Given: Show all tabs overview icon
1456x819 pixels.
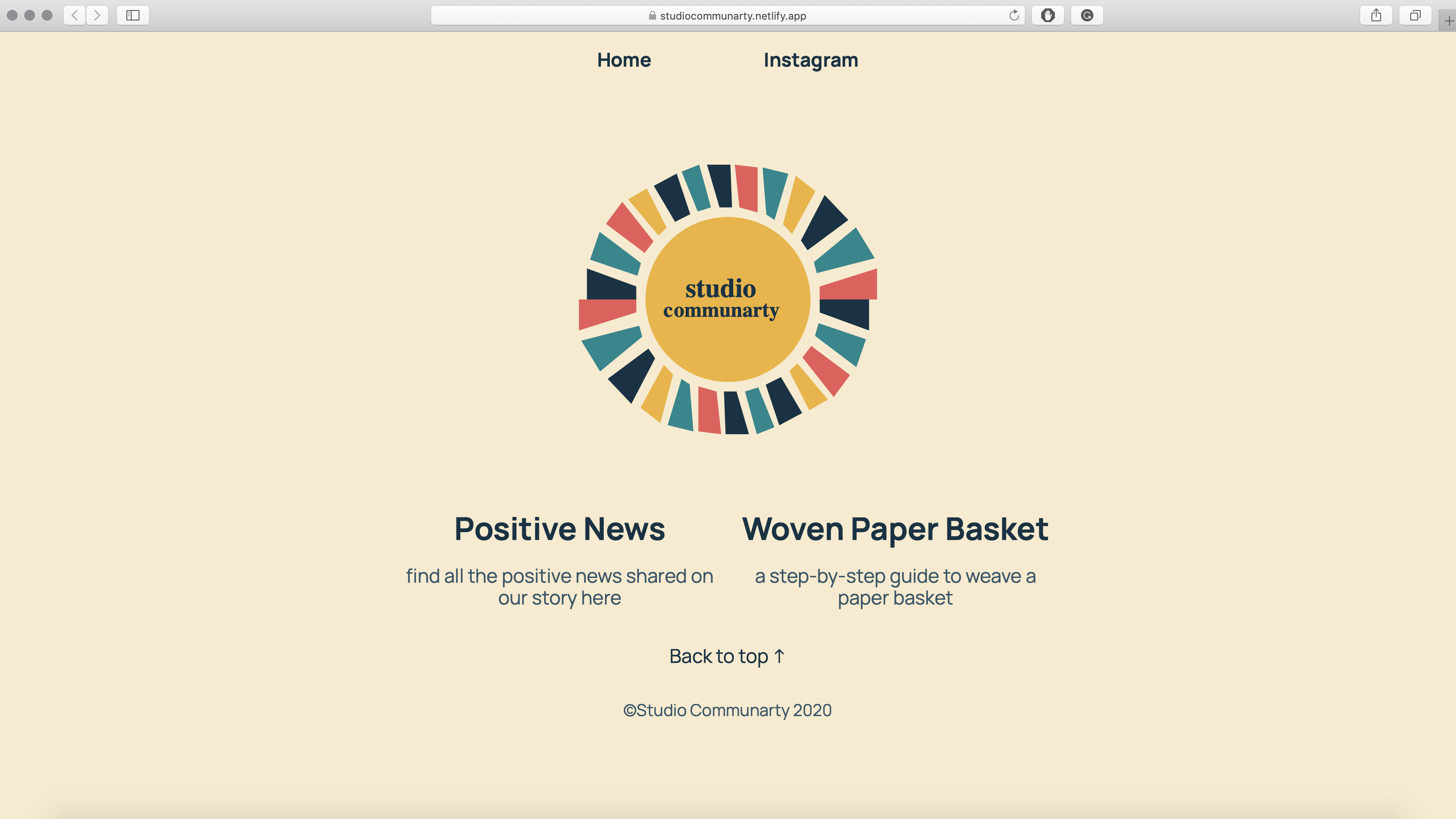Looking at the screenshot, I should point(1415,15).
